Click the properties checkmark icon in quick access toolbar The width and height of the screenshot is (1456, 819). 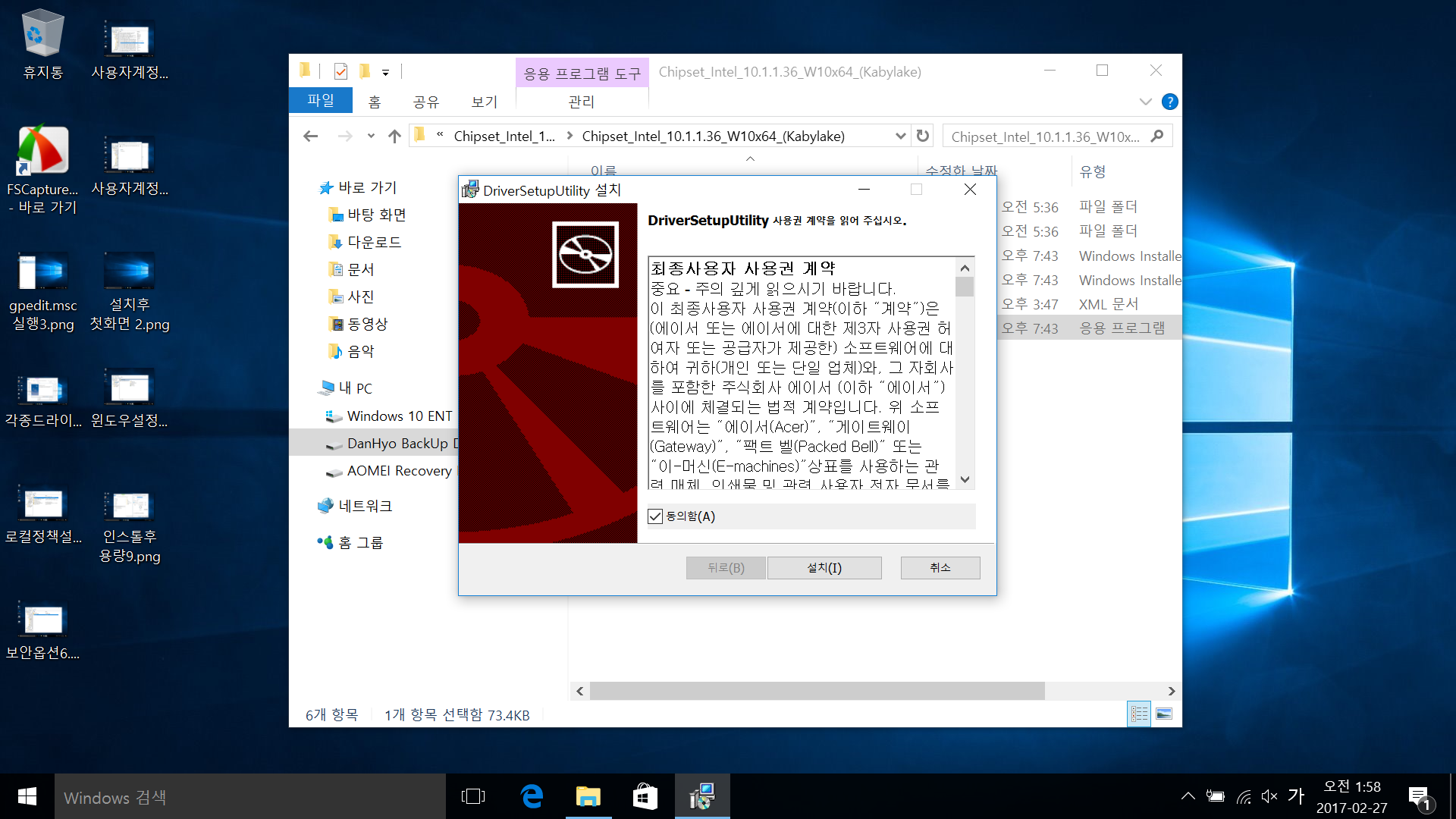(x=340, y=71)
